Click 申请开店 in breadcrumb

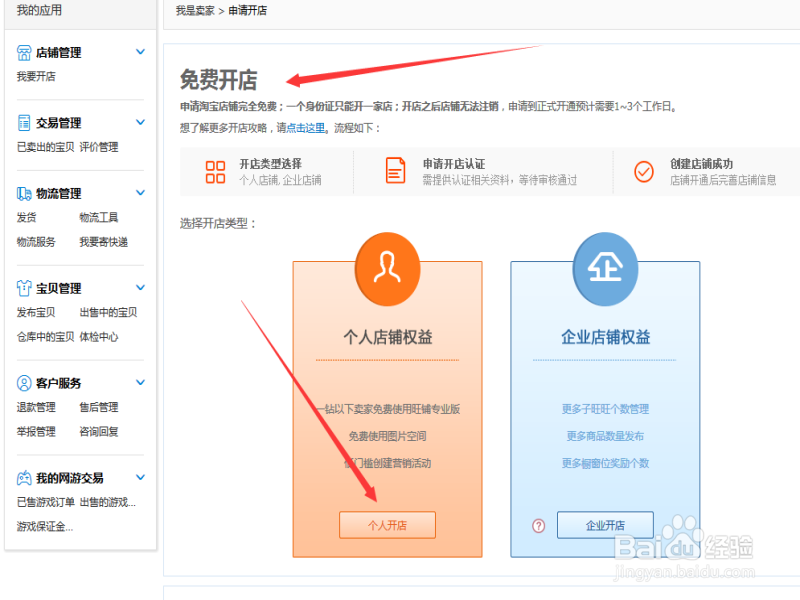point(247,11)
